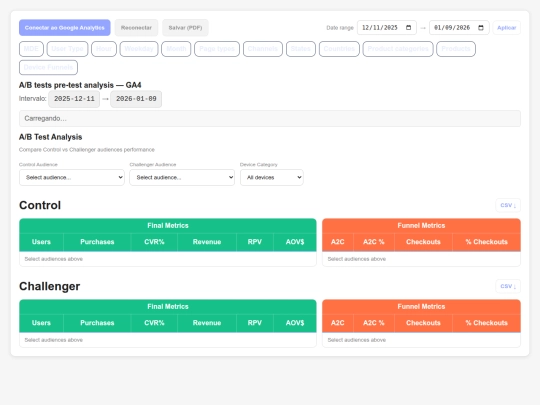The height and width of the screenshot is (405, 540).
Task: Select the Products tab
Action: (456, 49)
